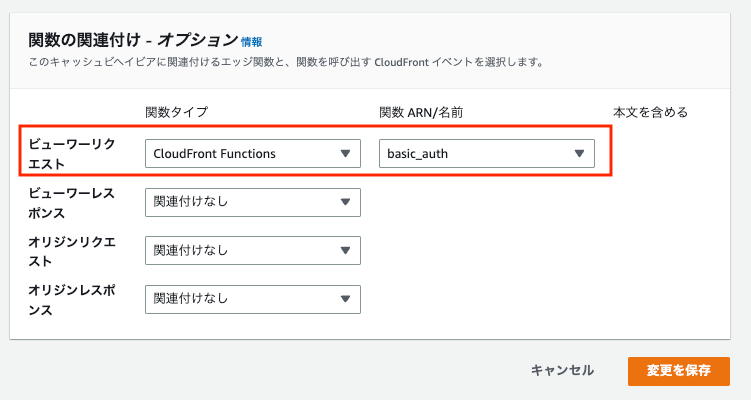
Task: Expand the ビューワーレスポンス function type dropdown
Action: [x=253, y=202]
